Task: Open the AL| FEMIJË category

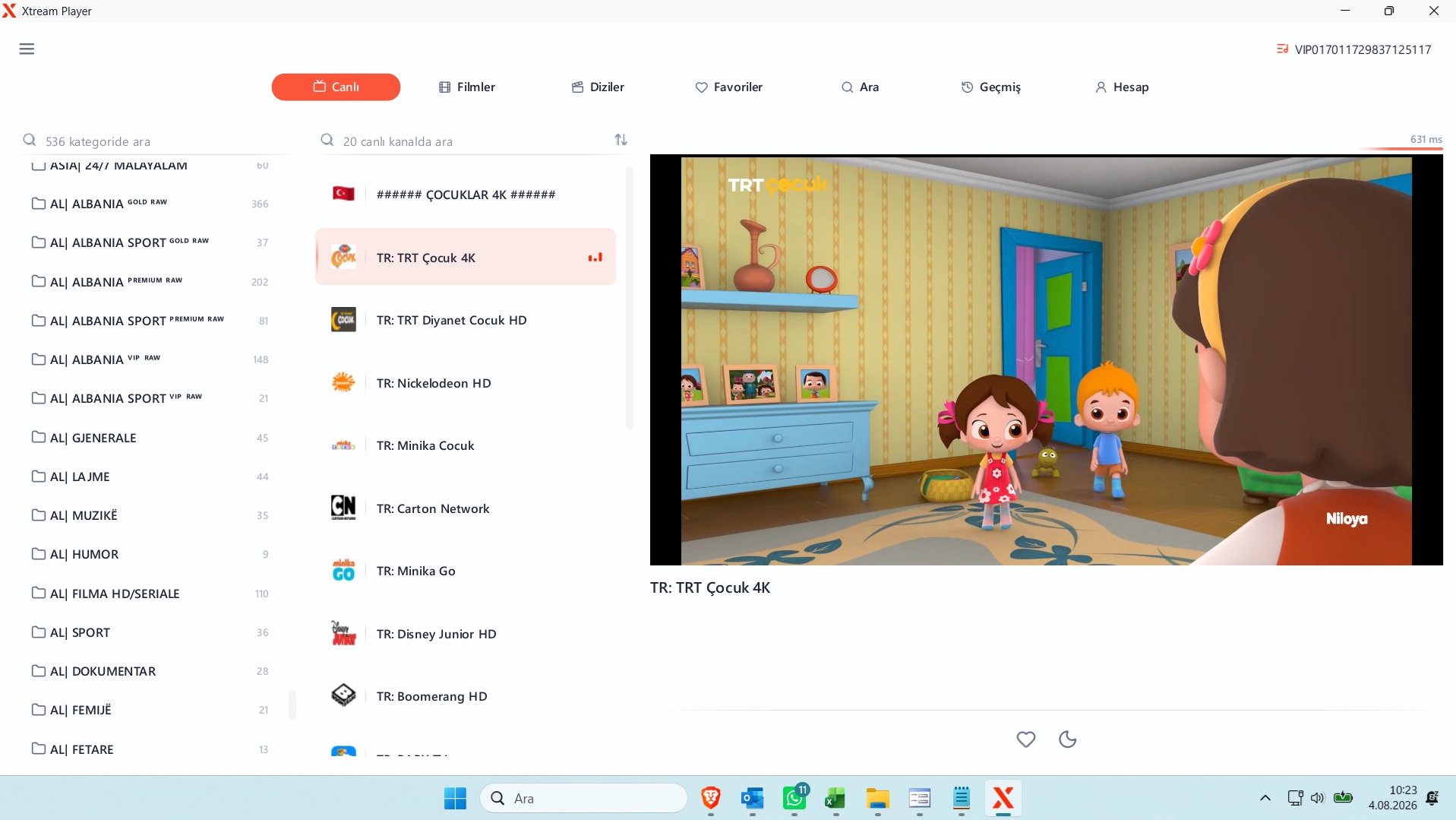Action: [150, 710]
